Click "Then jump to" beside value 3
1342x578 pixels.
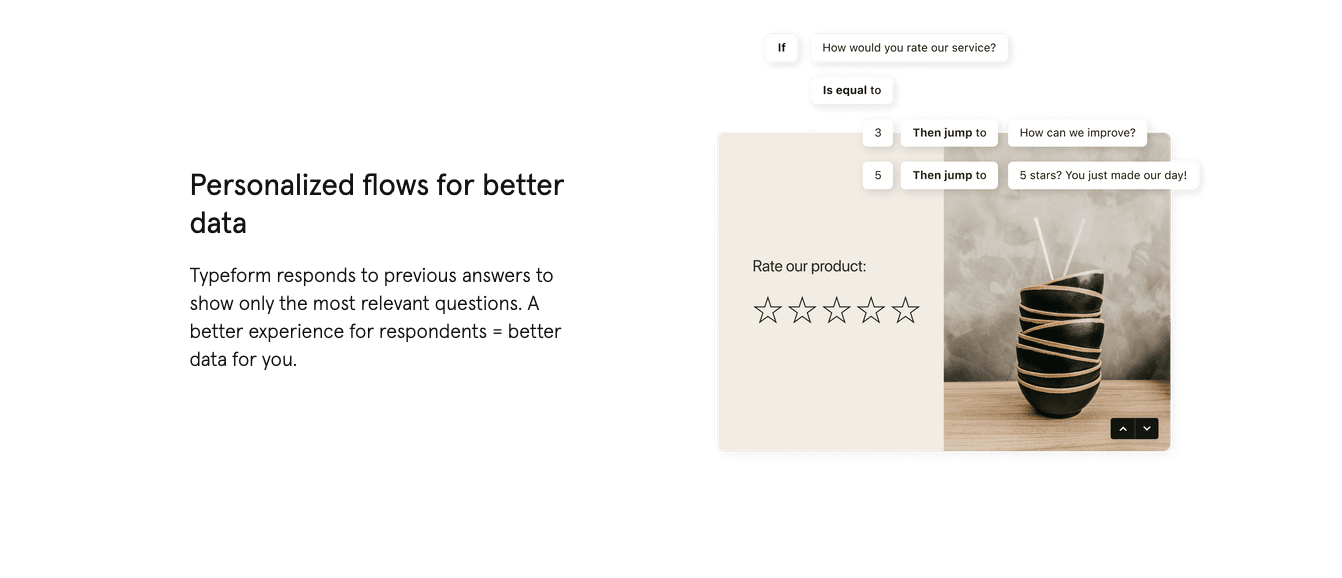click(949, 133)
